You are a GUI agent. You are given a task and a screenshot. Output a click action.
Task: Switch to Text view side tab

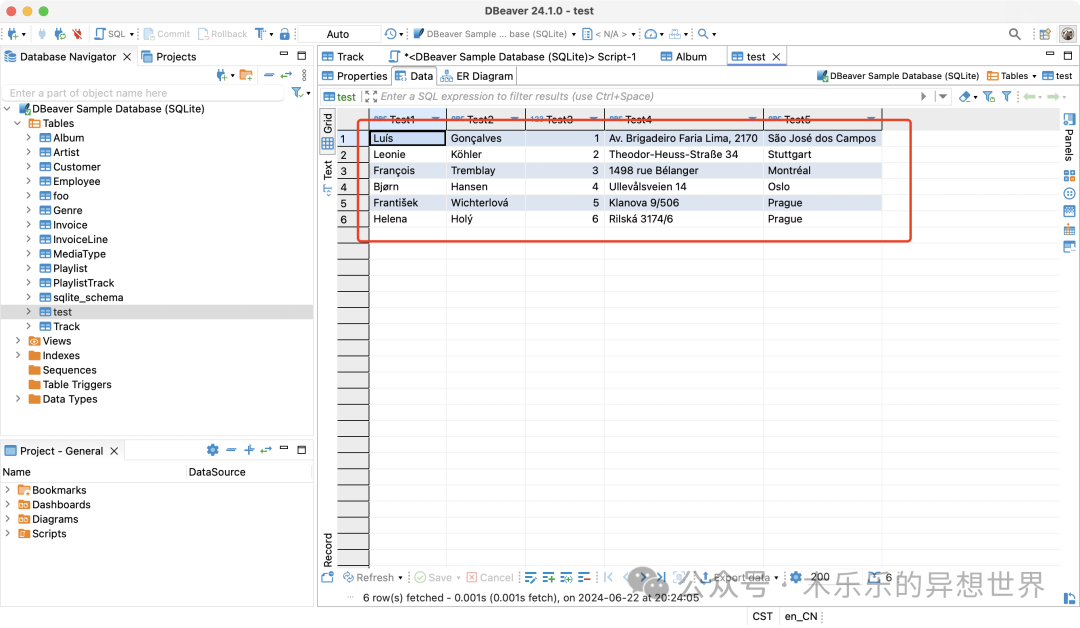328,178
